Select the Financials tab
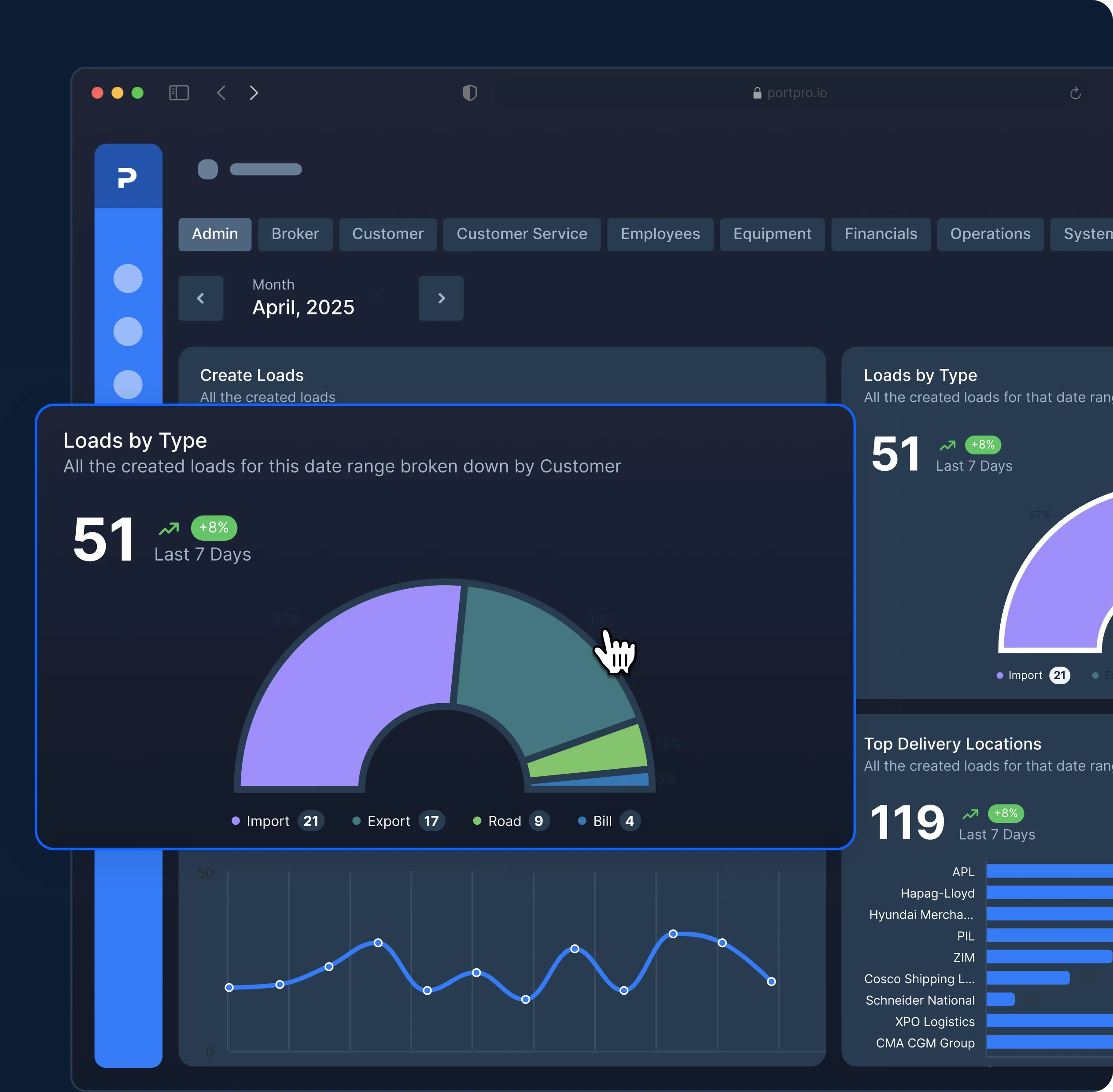The height and width of the screenshot is (1092, 1113). (880, 234)
